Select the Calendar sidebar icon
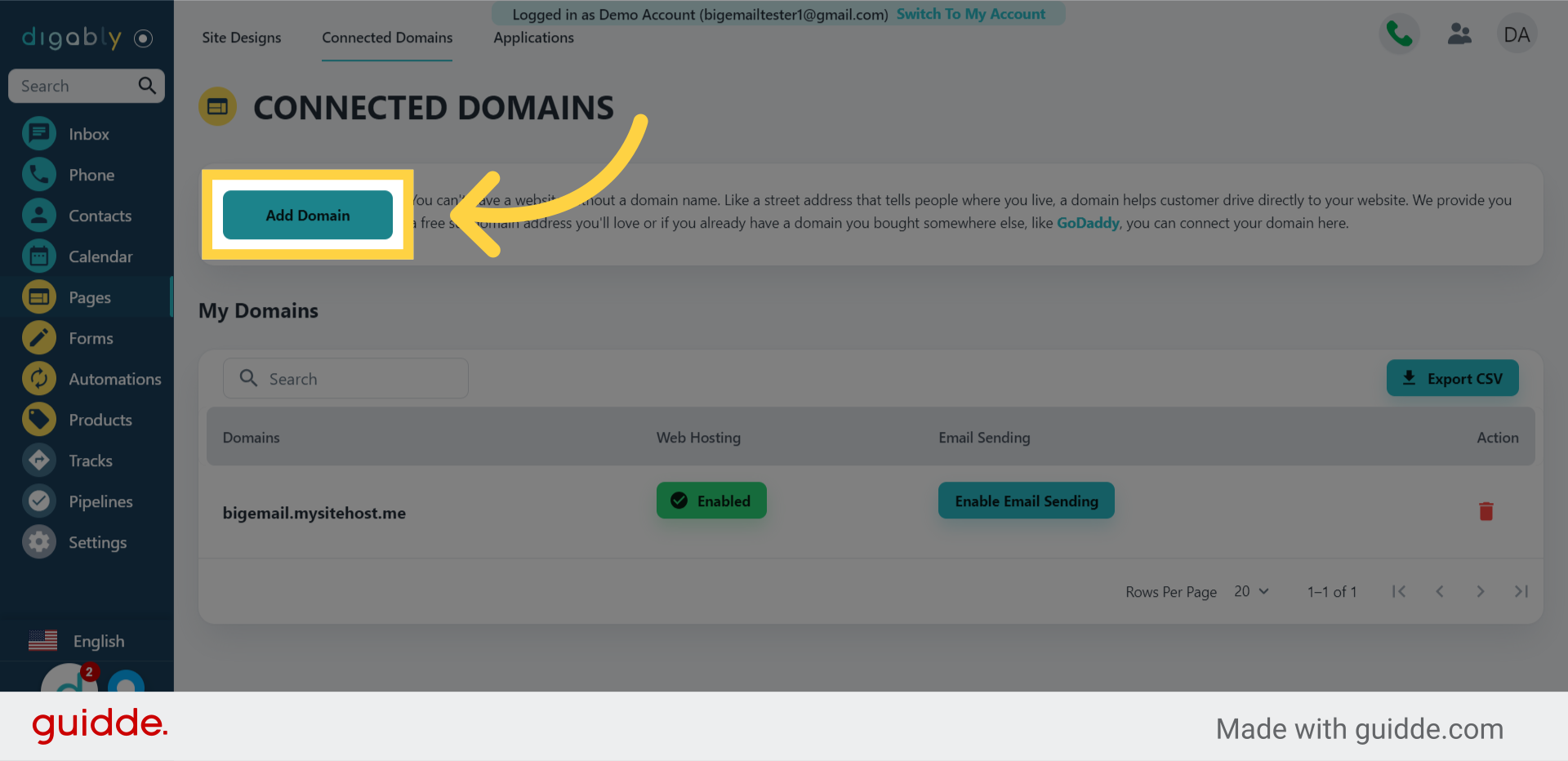This screenshot has width=1568, height=761. point(39,256)
